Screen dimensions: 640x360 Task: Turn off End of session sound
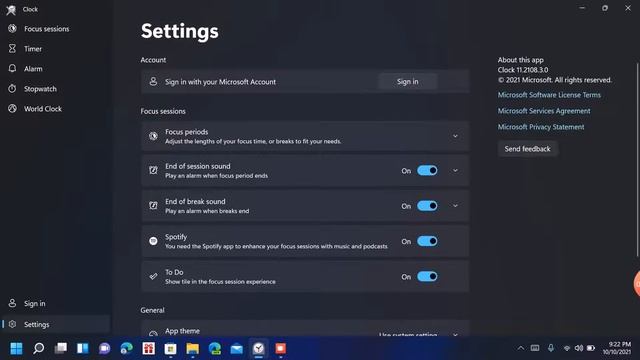[427, 171]
